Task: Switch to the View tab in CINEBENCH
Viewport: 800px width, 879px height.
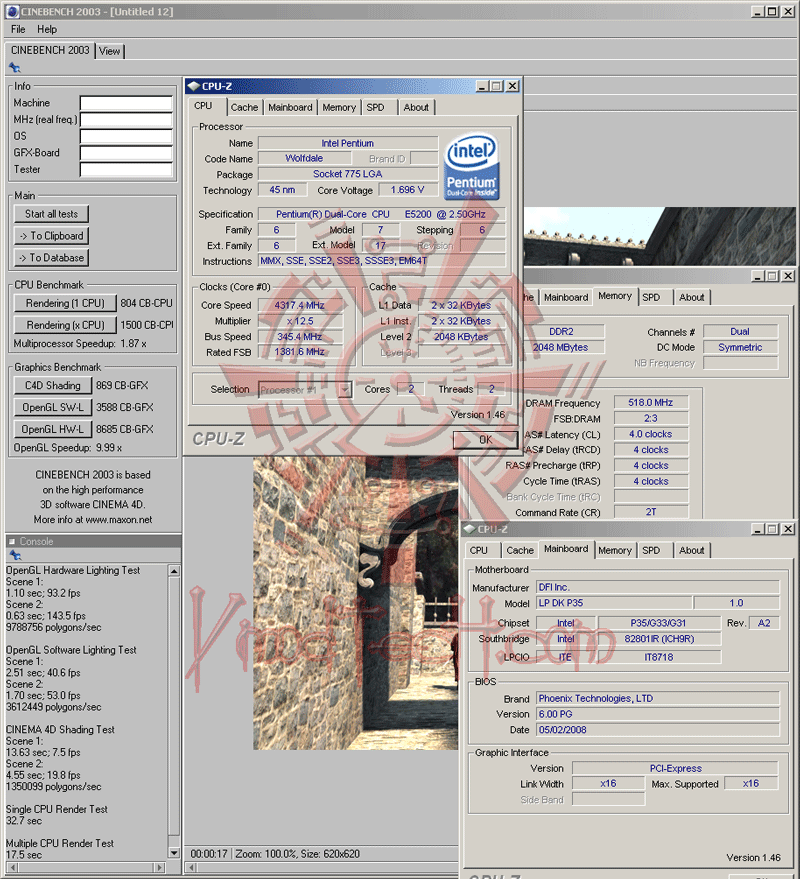Action: tap(109, 51)
